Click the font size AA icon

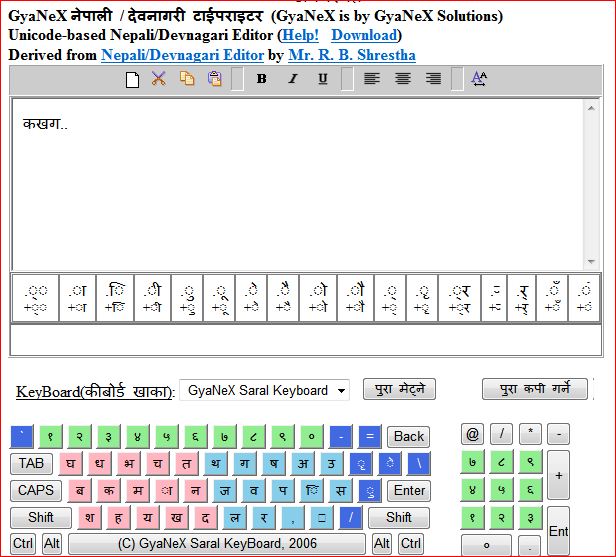(x=479, y=79)
